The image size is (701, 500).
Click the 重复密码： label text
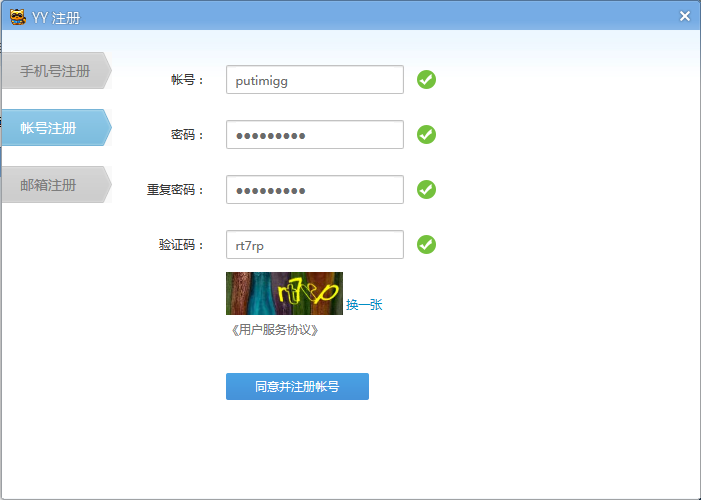175,190
